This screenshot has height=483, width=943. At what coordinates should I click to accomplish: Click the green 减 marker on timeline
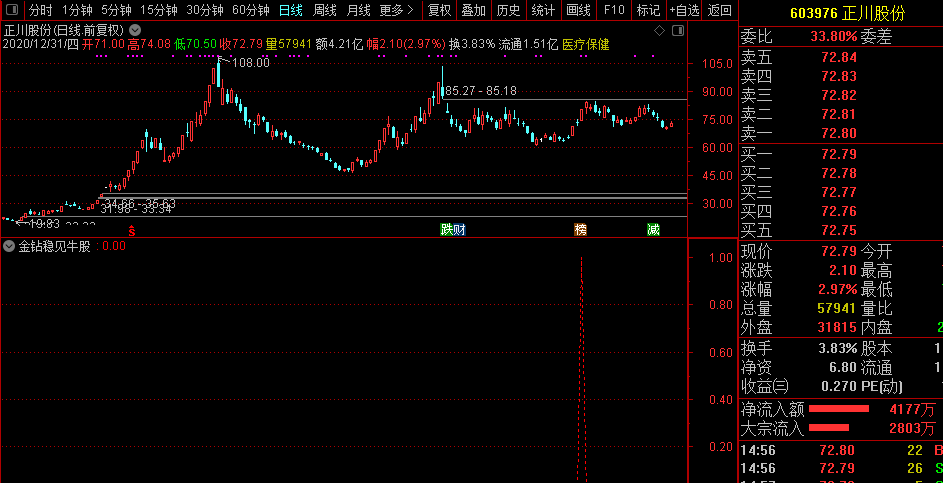[653, 230]
